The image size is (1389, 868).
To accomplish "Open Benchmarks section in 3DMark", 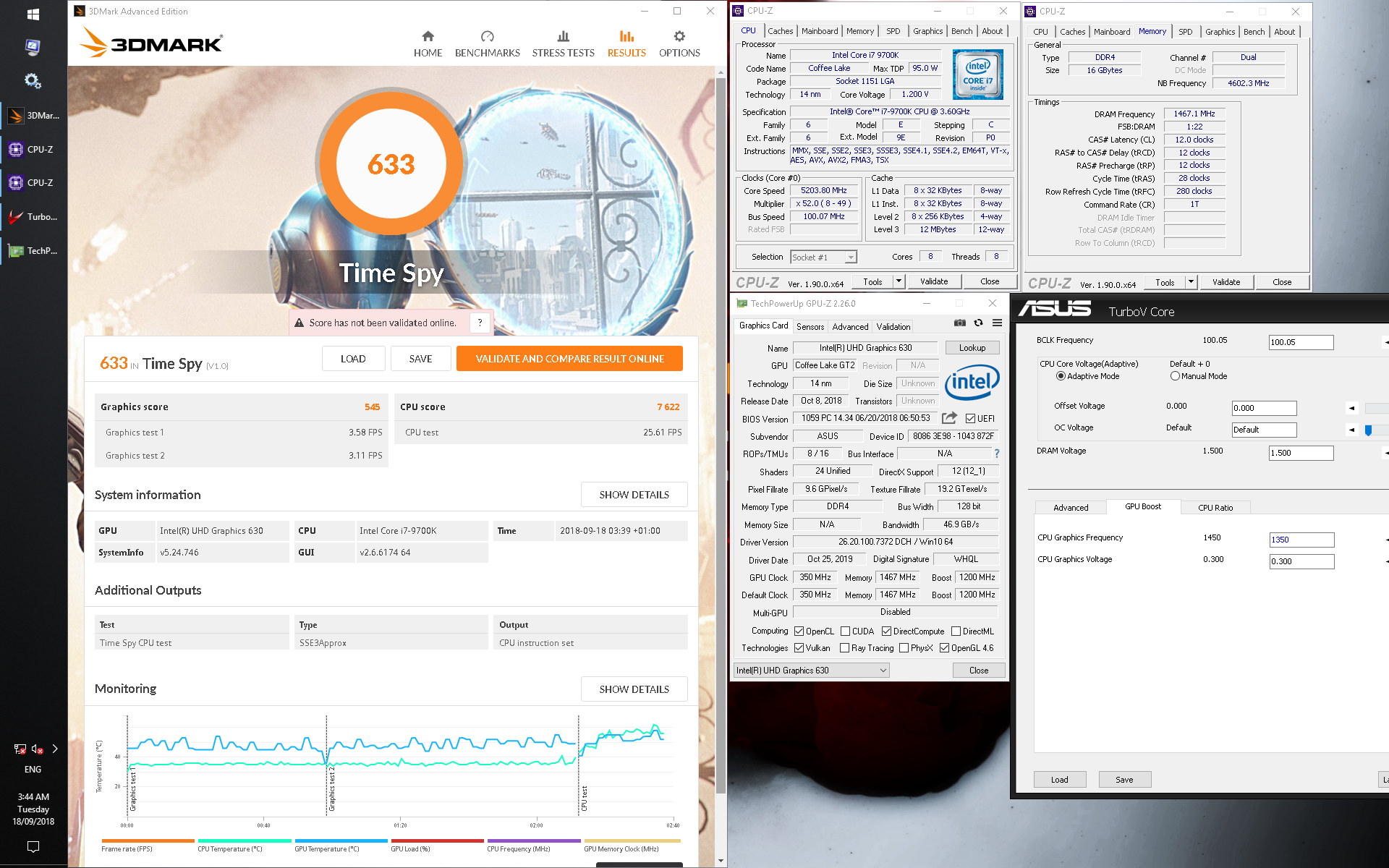I will pos(487,43).
